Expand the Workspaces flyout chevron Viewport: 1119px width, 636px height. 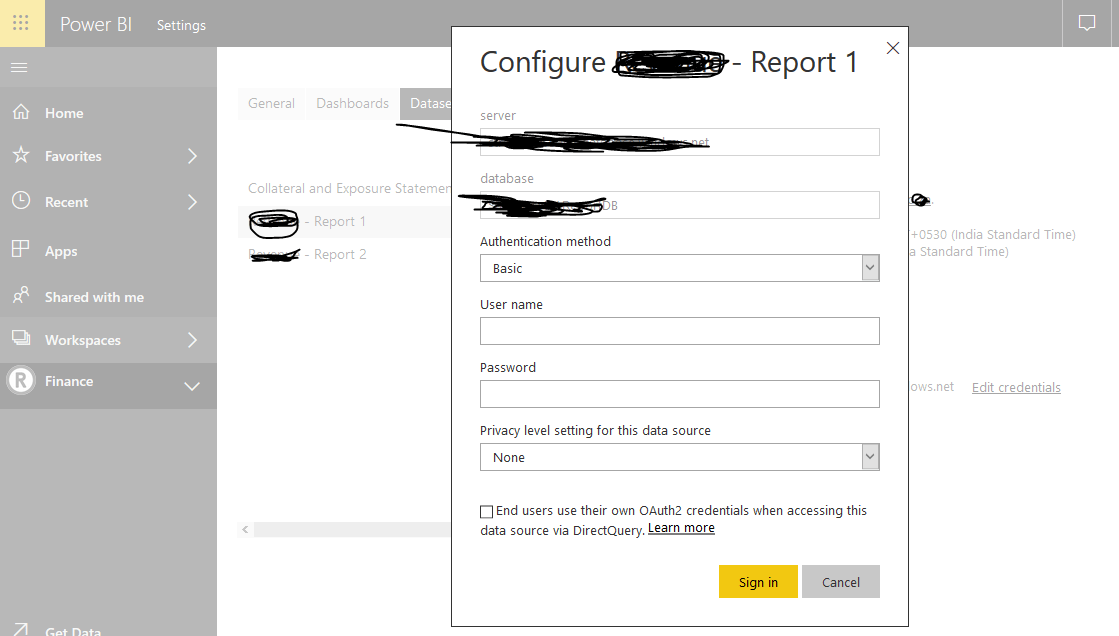click(192, 340)
